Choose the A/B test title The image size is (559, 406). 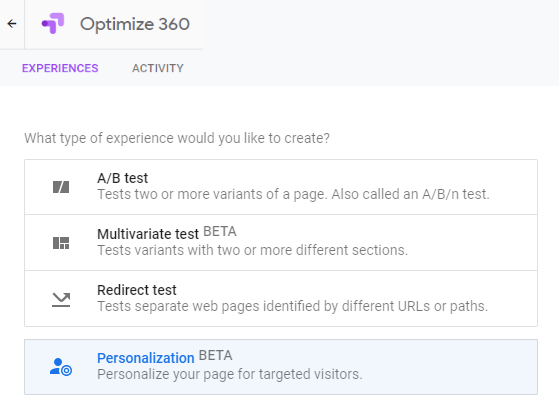coord(122,178)
